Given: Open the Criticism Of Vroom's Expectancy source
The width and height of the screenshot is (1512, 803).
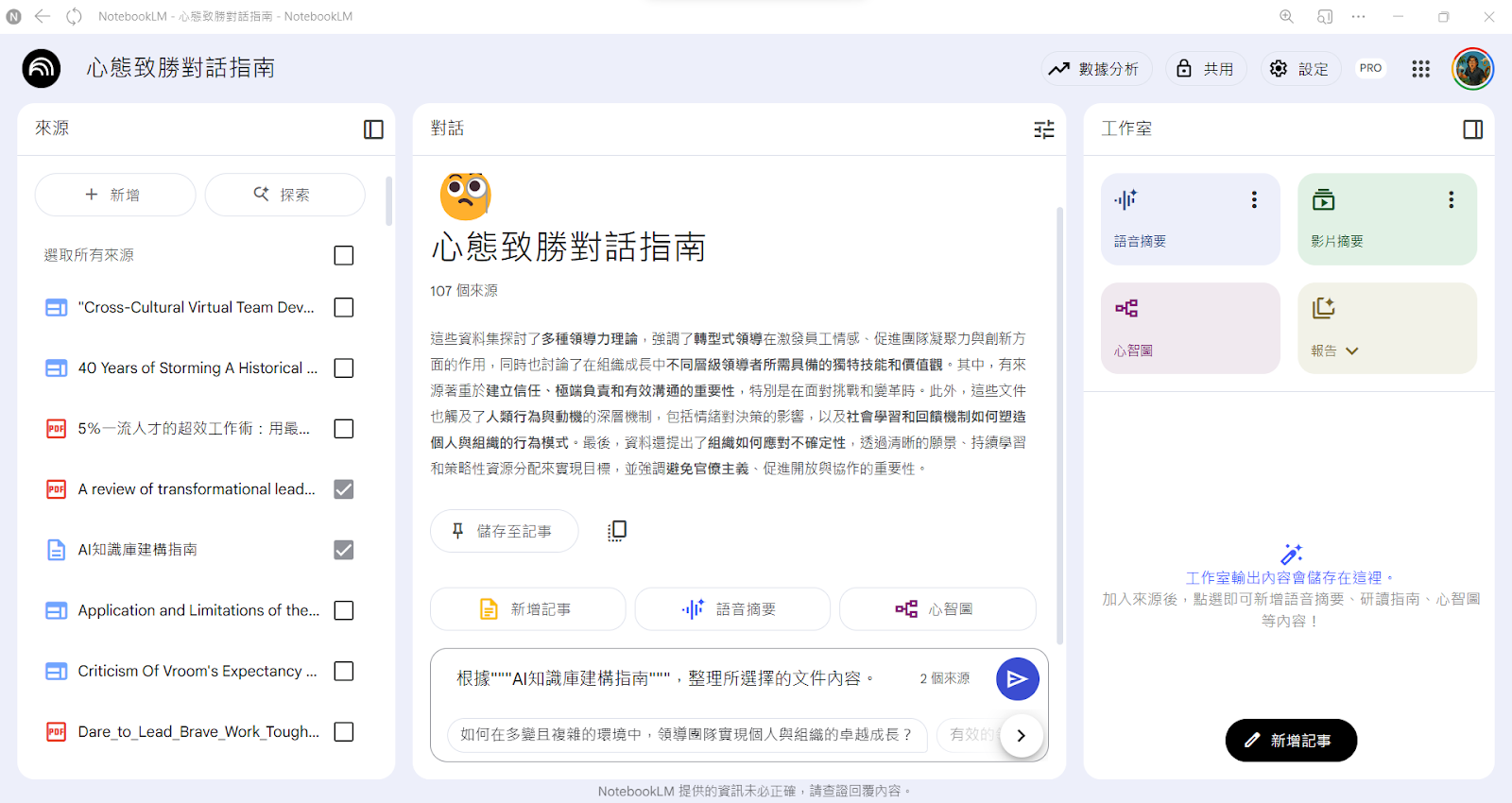Looking at the screenshot, I should click(x=198, y=671).
